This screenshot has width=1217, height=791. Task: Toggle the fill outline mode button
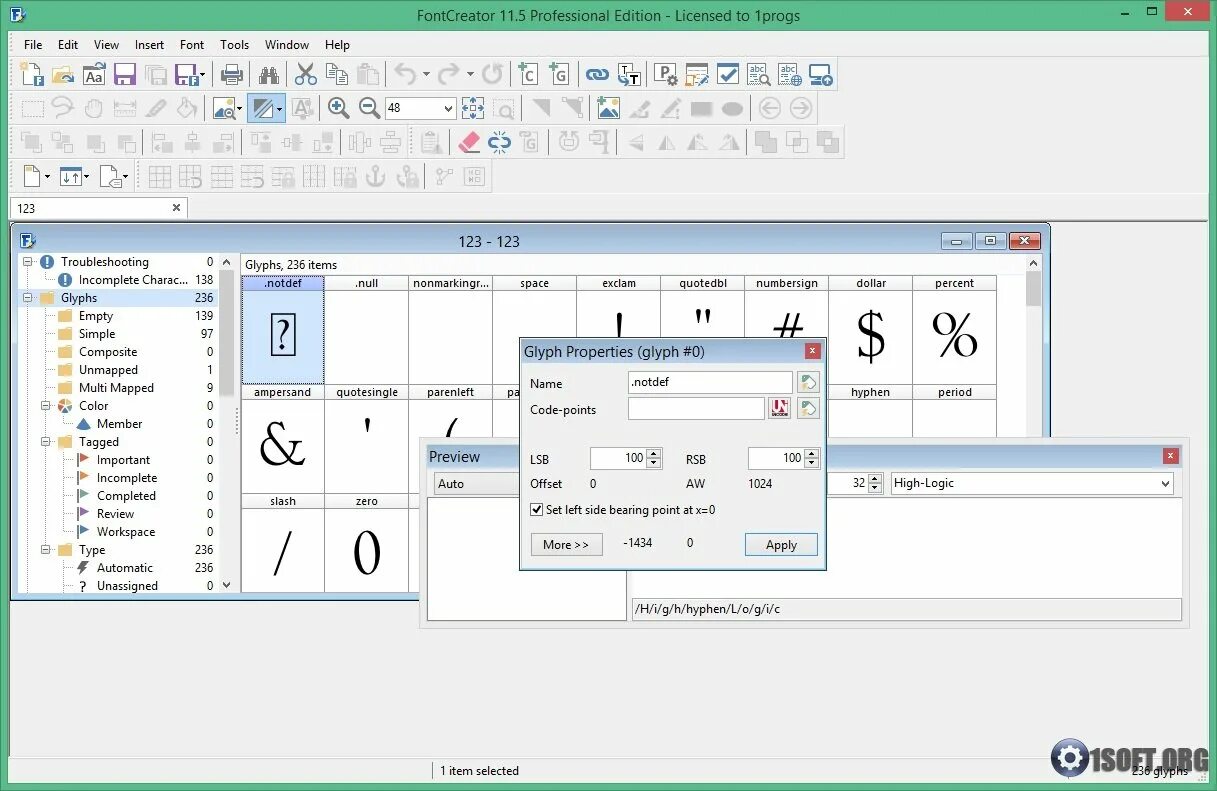pyautogui.click(x=266, y=108)
